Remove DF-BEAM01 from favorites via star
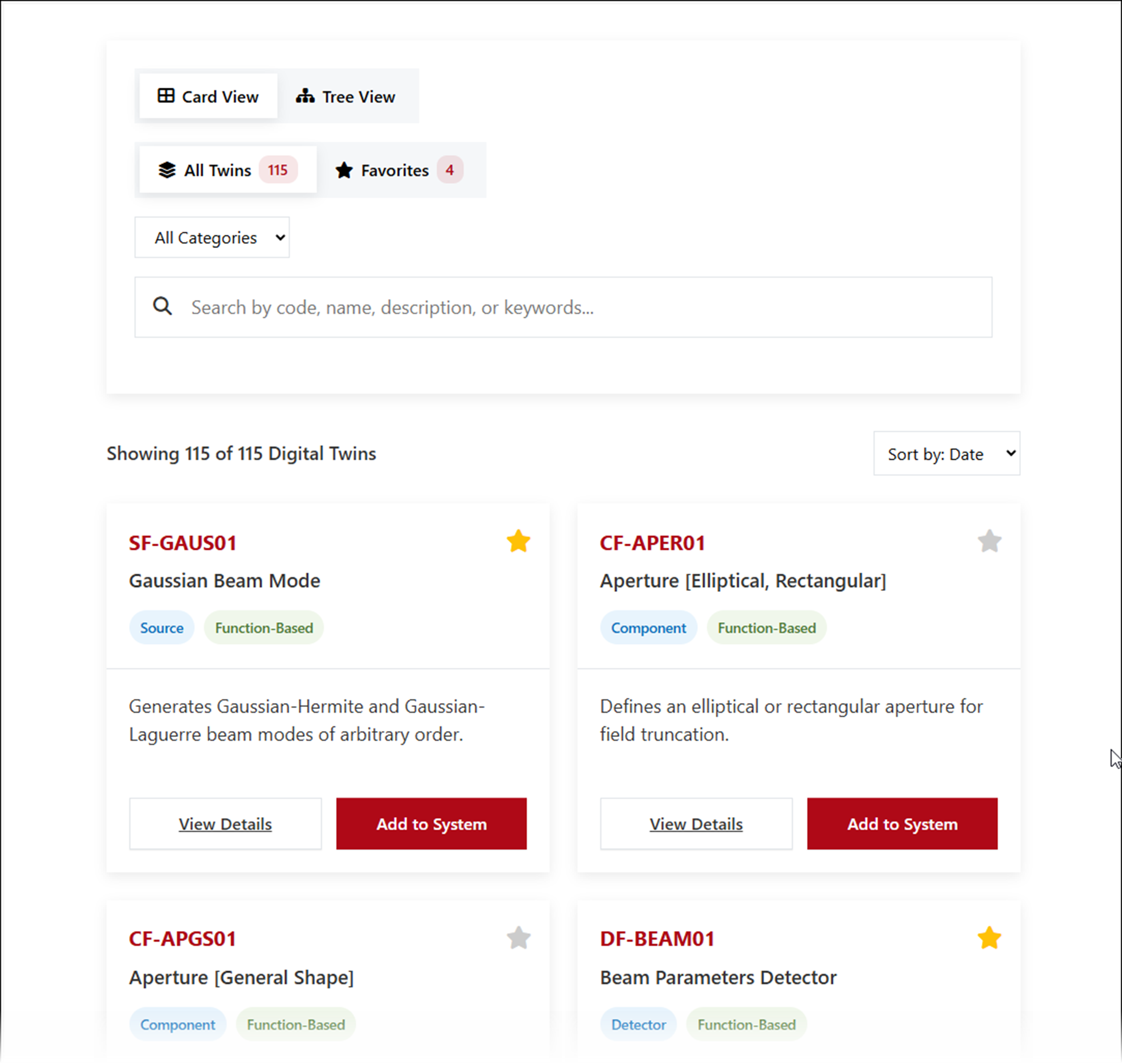This screenshot has height=1064, width=1122. (x=989, y=937)
